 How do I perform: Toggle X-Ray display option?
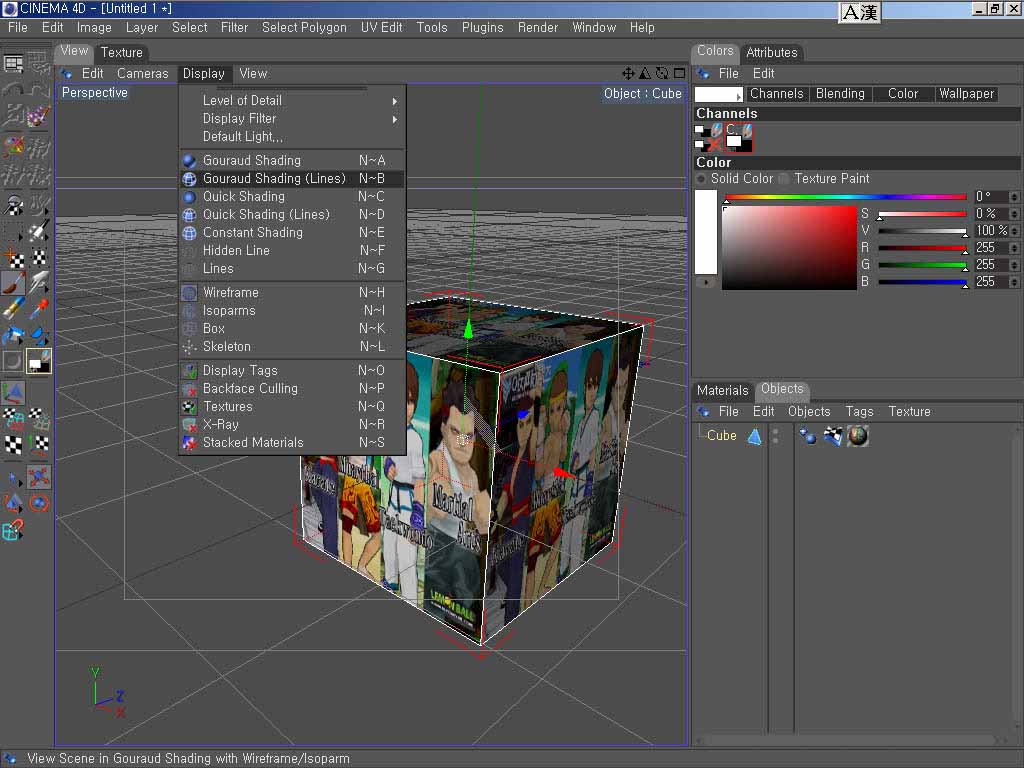pos(292,424)
